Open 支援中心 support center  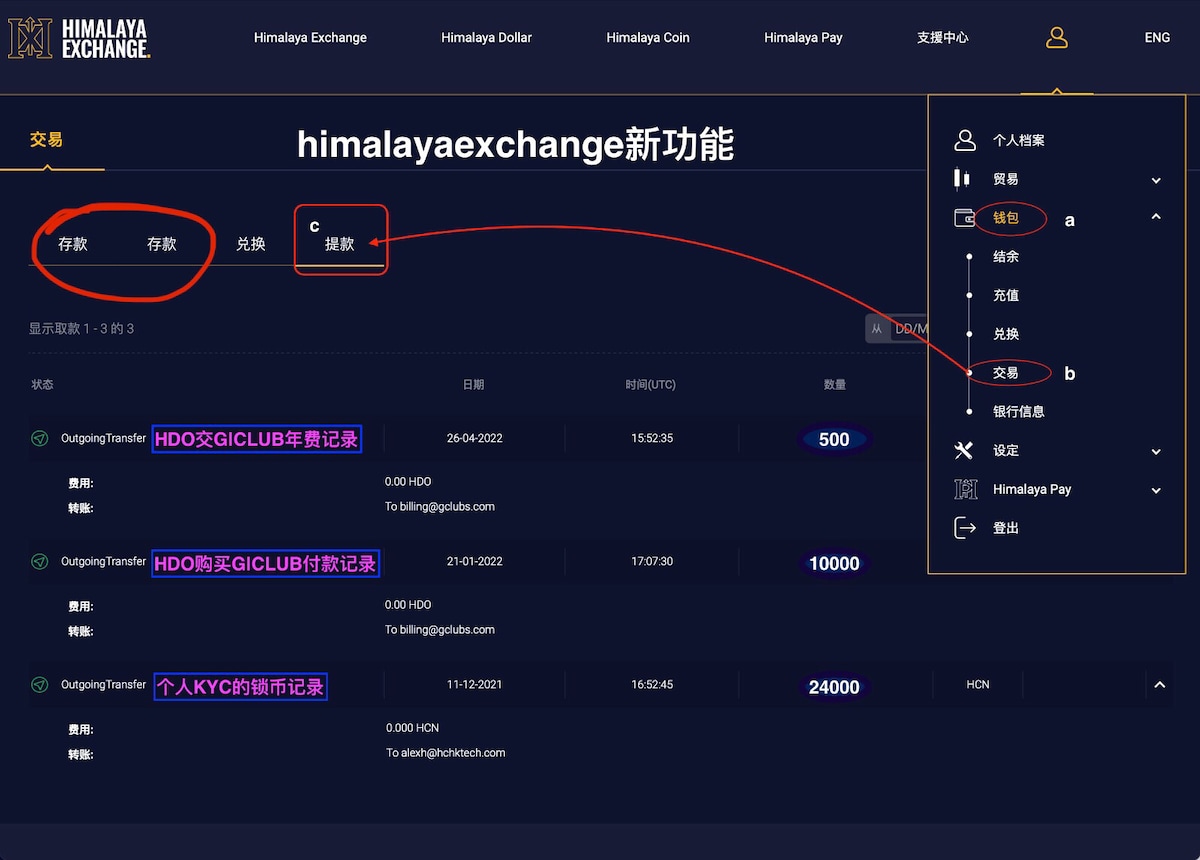pyautogui.click(x=943, y=38)
